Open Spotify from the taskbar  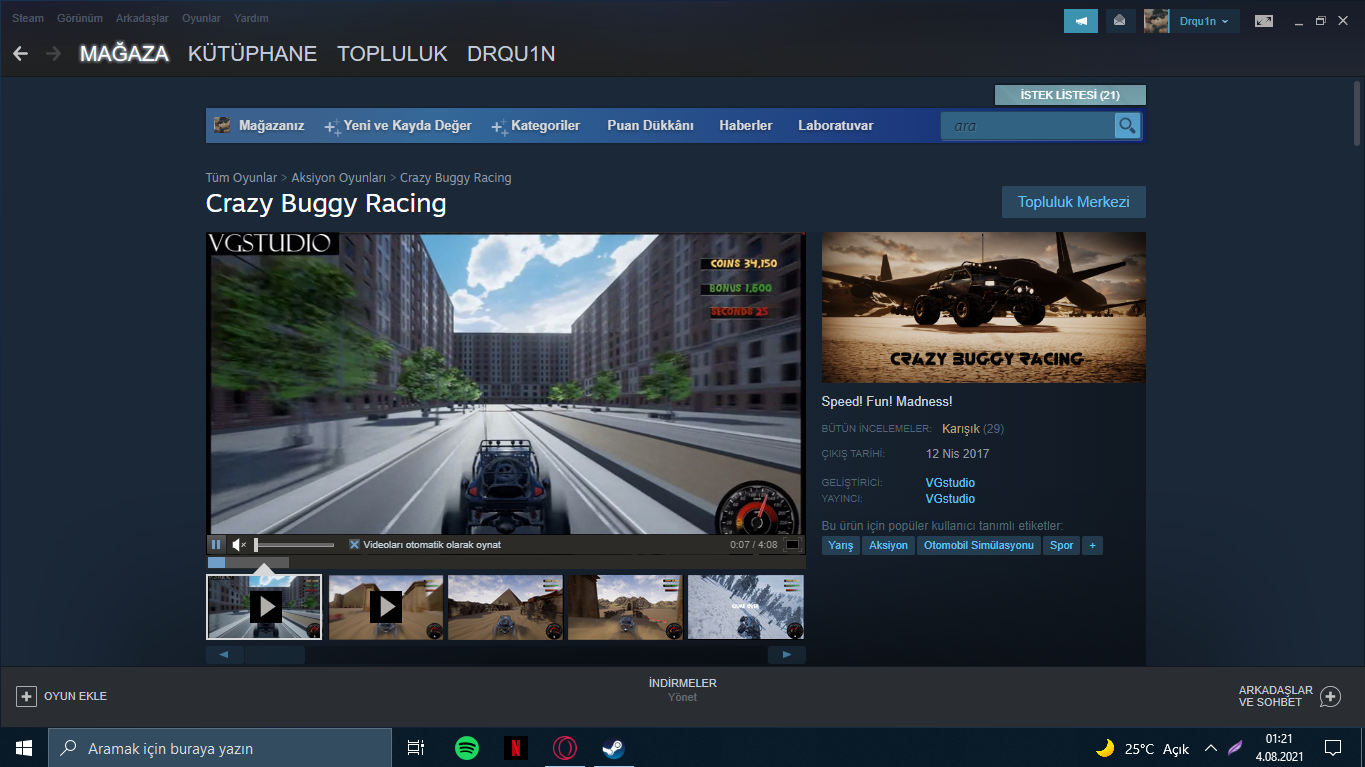(466, 748)
